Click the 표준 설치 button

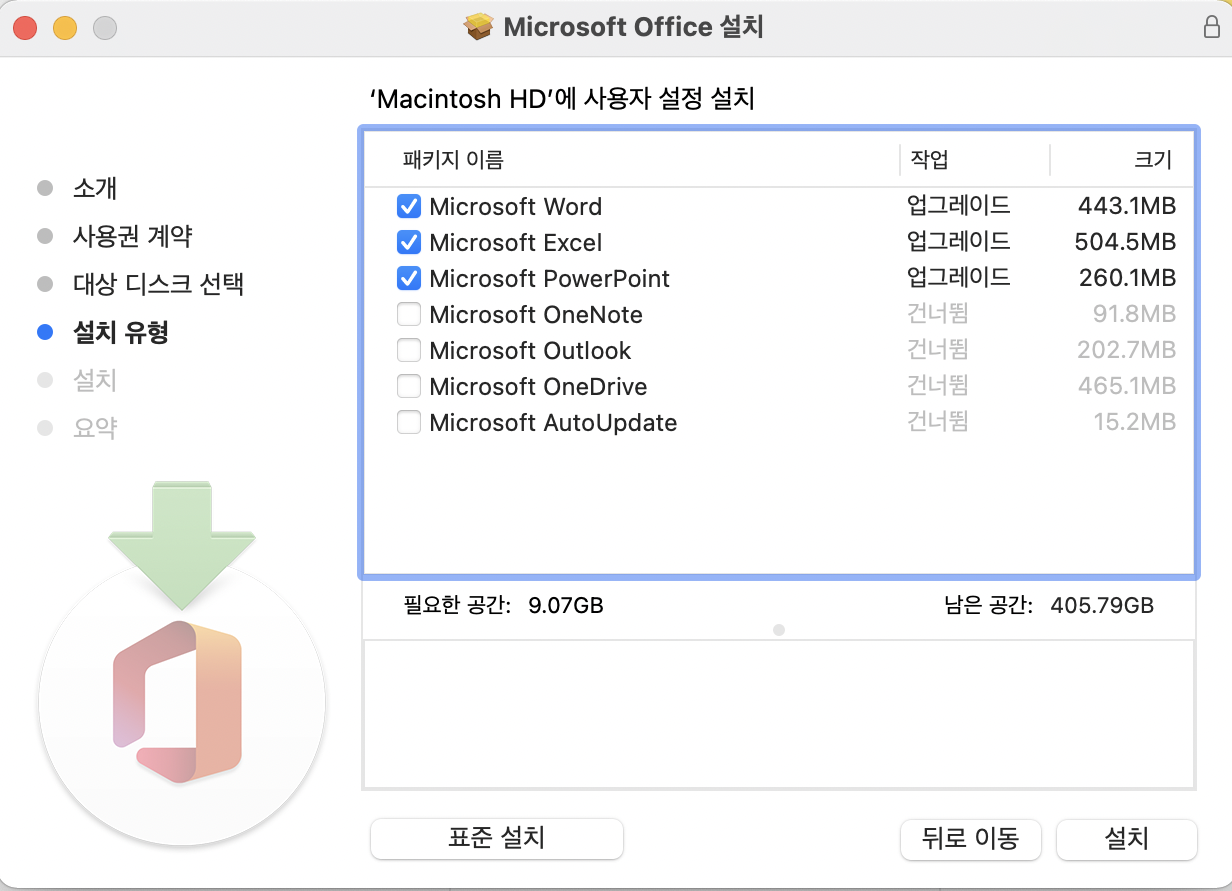pyautogui.click(x=497, y=838)
